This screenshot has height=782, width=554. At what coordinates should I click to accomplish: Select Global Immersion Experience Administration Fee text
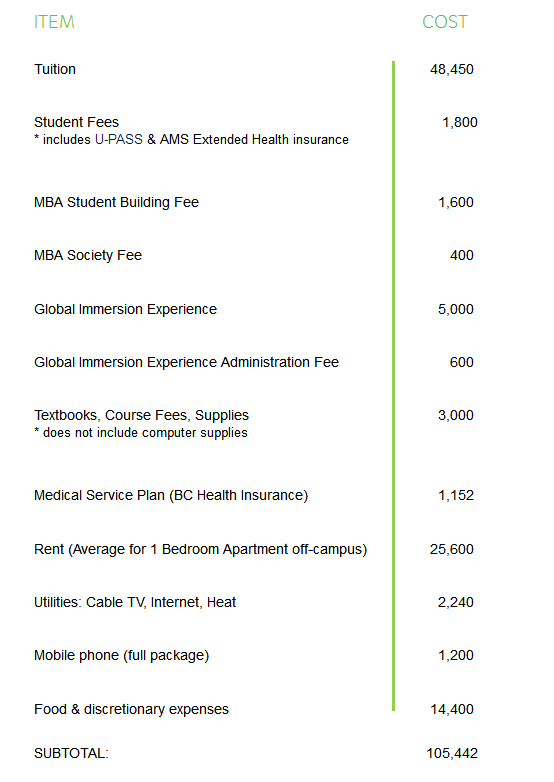186,362
